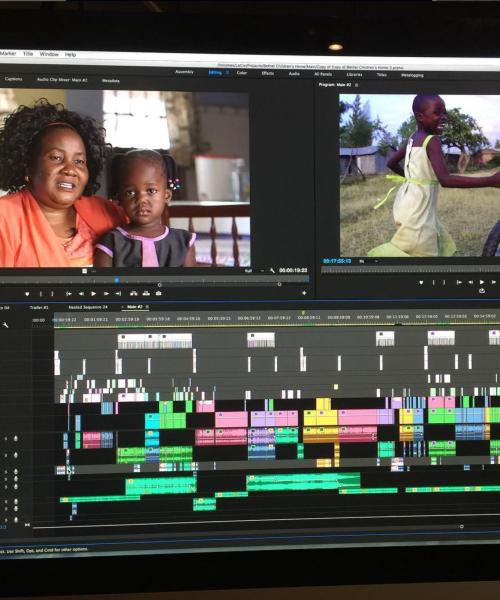Open Source monitor wrench settings
The width and height of the screenshot is (500, 600).
coord(272,271)
